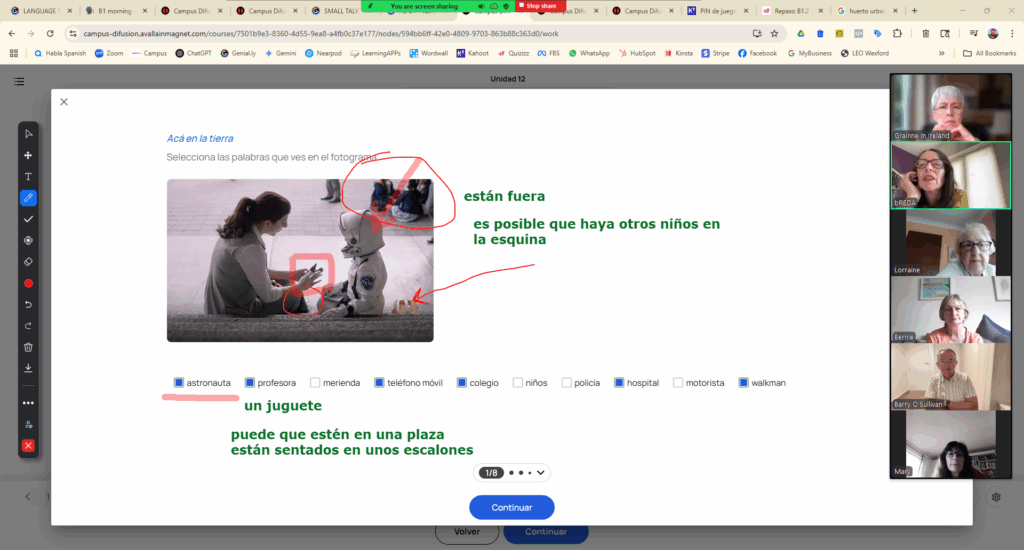Select the highlighted Draw pen tool

28,197
